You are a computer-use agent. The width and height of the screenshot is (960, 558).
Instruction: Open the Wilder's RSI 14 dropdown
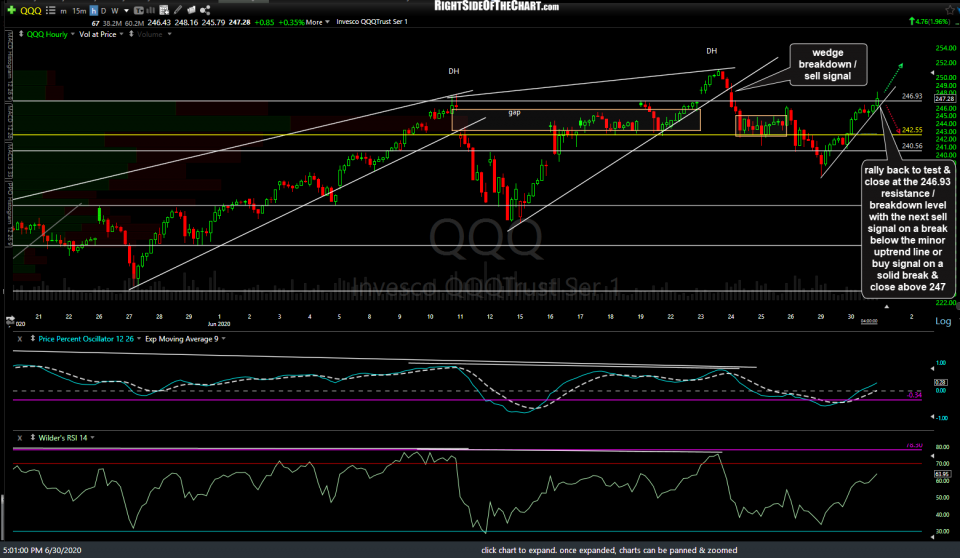coord(92,438)
